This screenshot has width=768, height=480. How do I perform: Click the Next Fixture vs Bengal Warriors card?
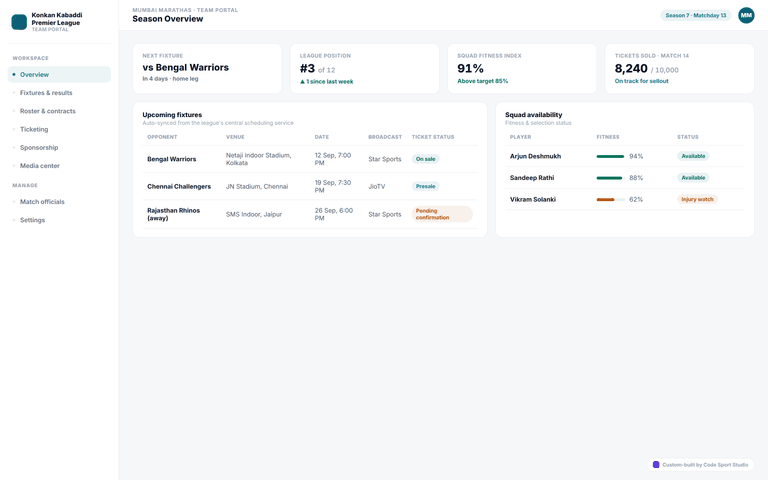click(207, 69)
